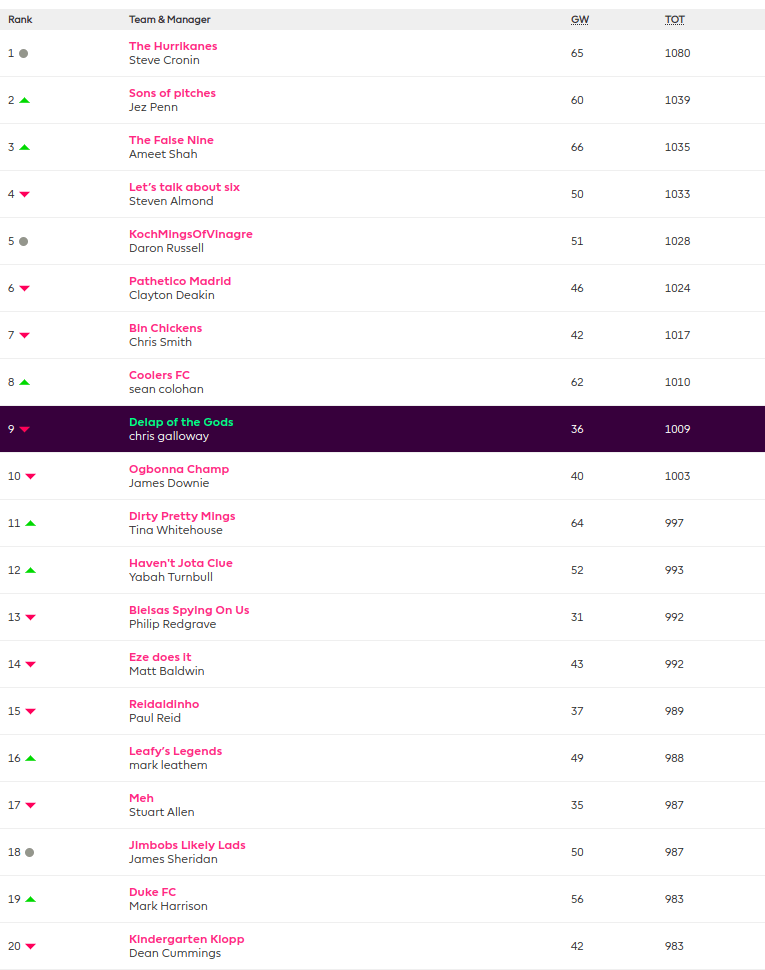Open the Kindergarten Klopp team link
The width and height of the screenshot is (765, 970).
point(186,939)
